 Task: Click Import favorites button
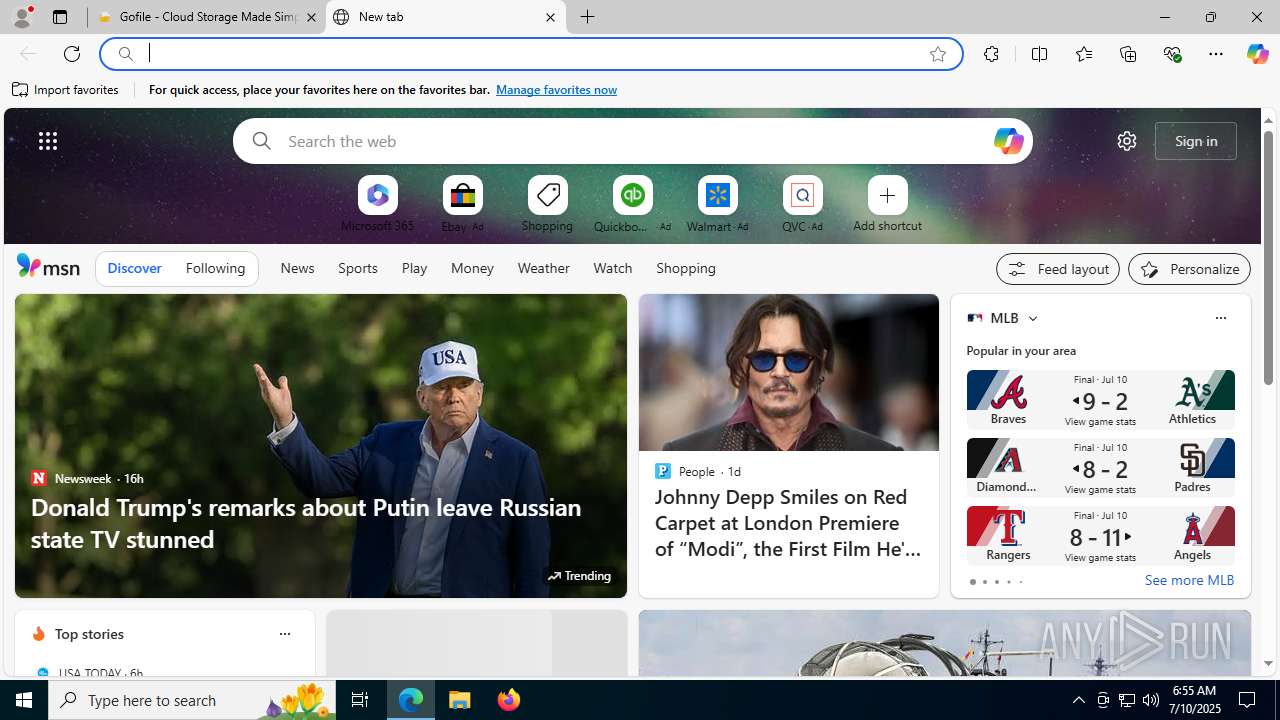tap(66, 90)
